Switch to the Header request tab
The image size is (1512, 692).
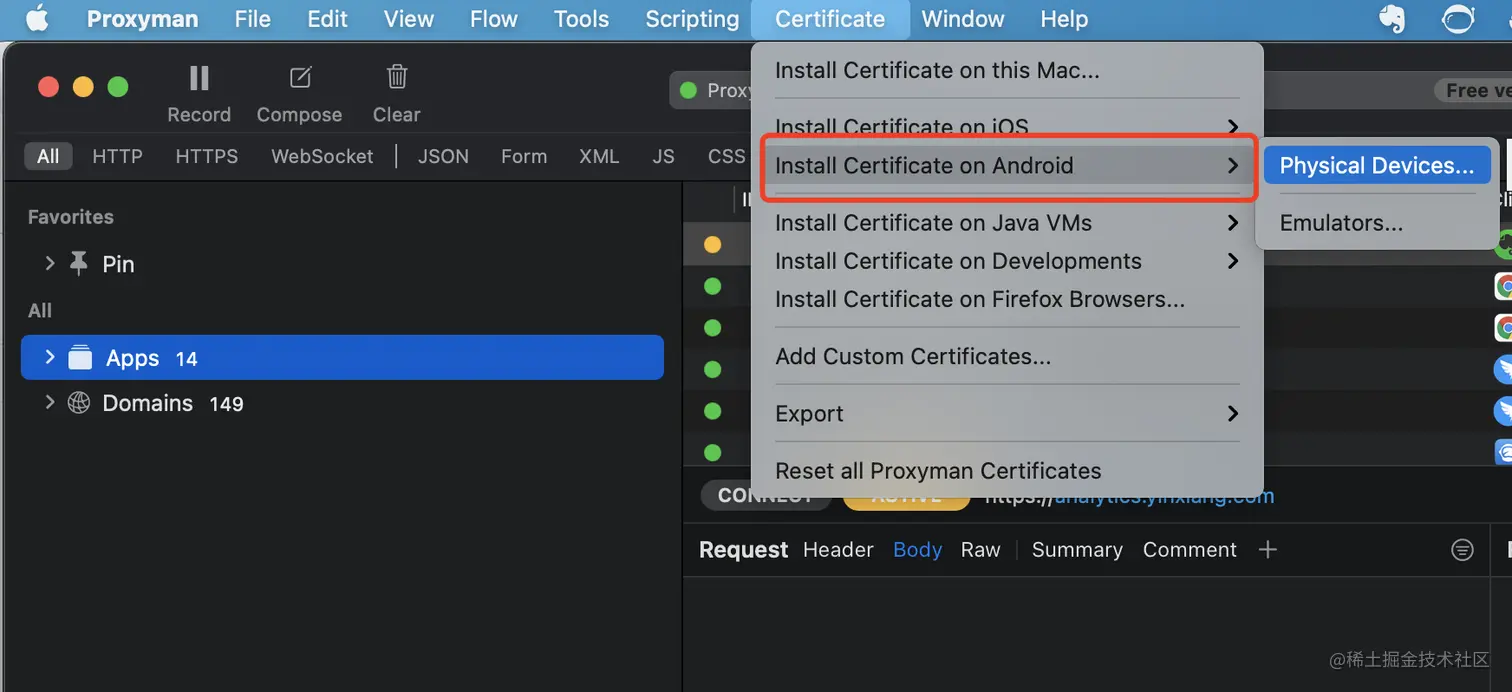pos(838,550)
